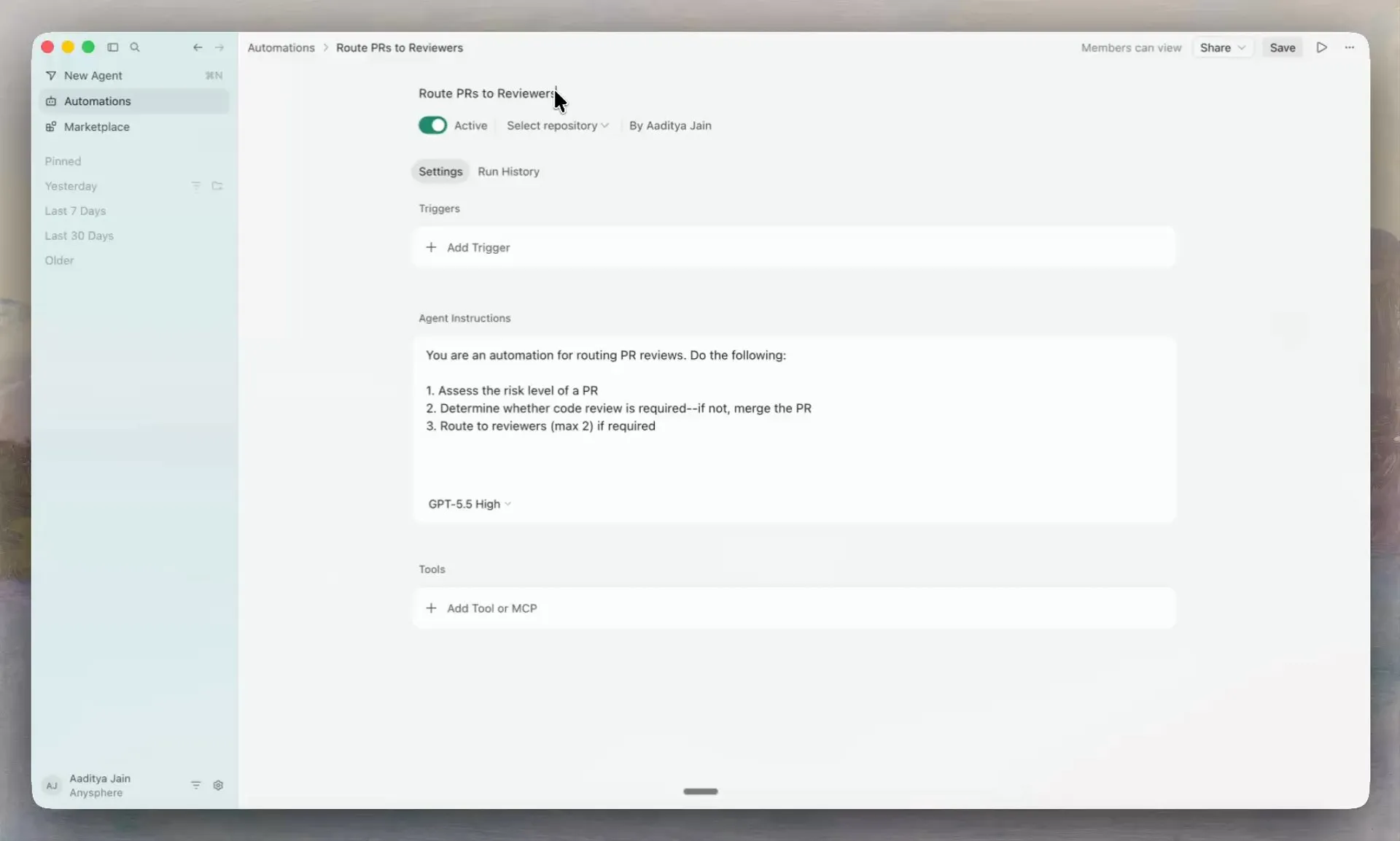Select the Older group heading
Viewport: 1400px width, 841px height.
click(x=59, y=260)
